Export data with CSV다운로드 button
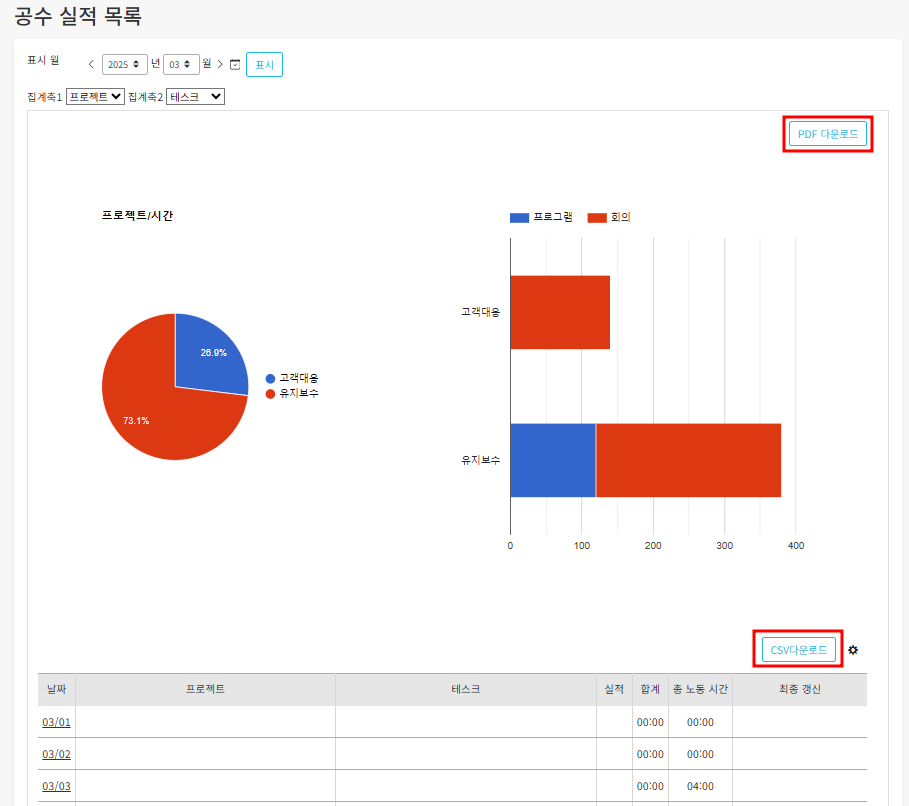 (x=798, y=650)
